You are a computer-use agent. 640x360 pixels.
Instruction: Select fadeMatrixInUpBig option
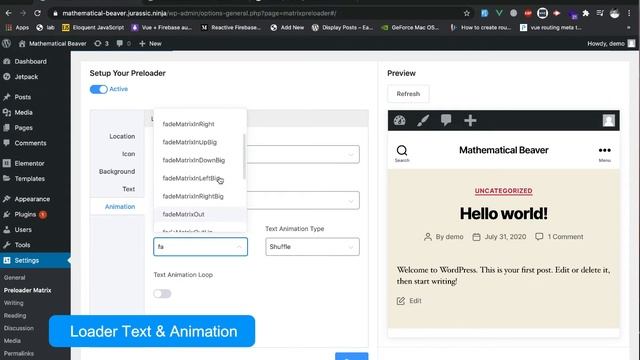tap(200, 142)
